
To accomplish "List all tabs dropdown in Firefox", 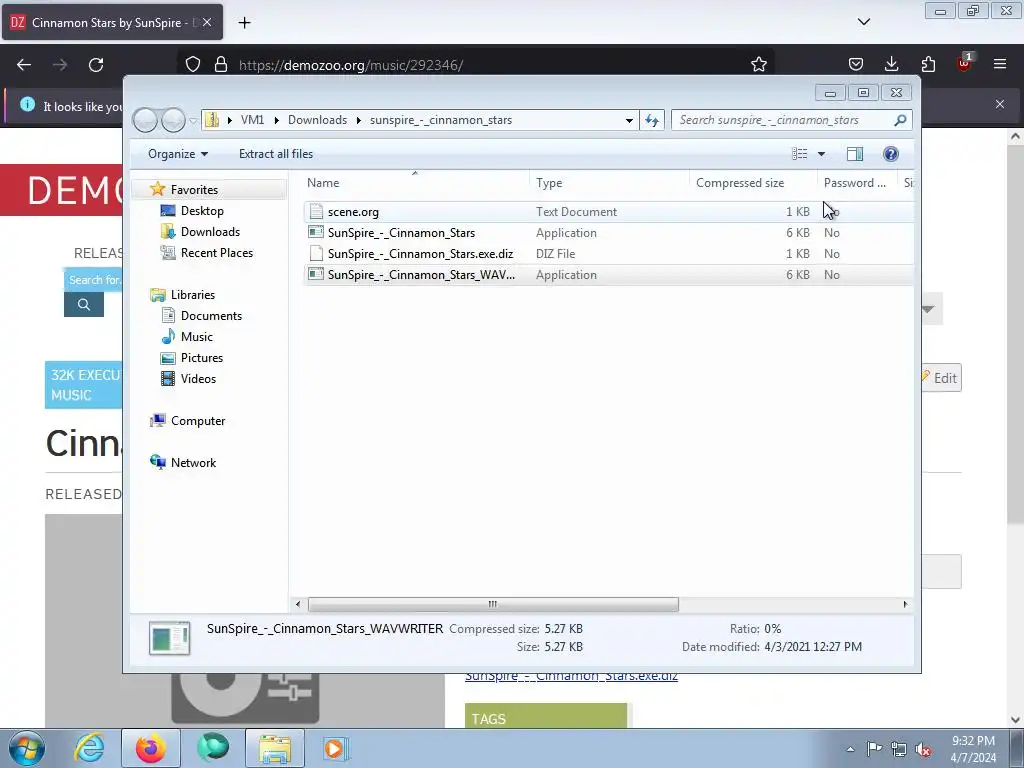I will [x=863, y=22].
